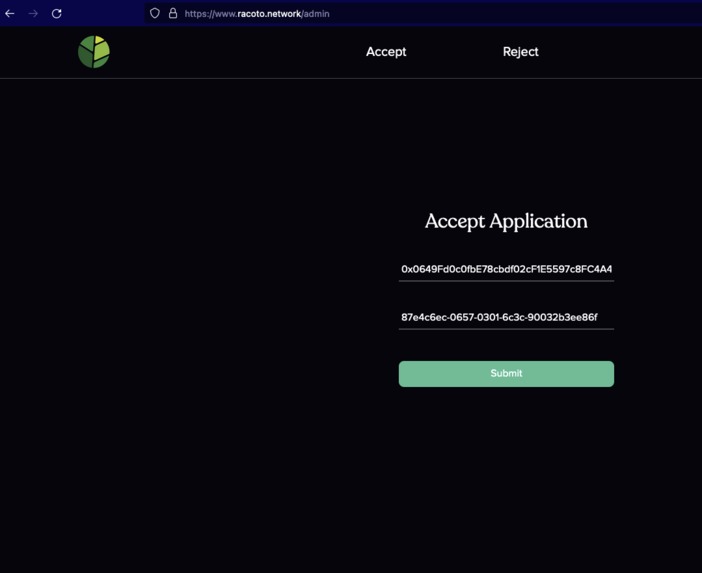Click the 87e4c6ec application ID field
The width and height of the screenshot is (702, 573).
[506, 317]
